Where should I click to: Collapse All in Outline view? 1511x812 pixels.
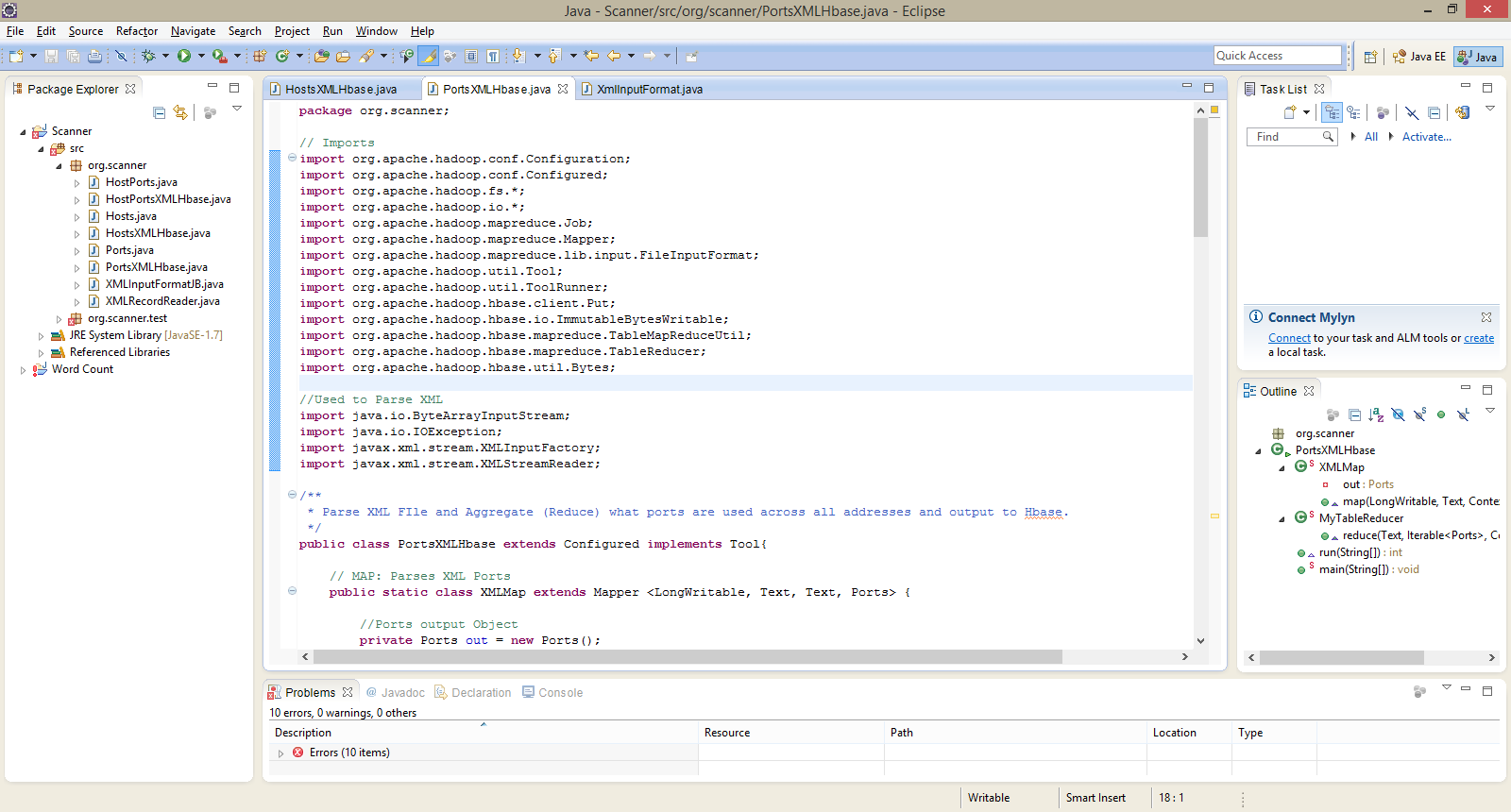tap(1354, 414)
